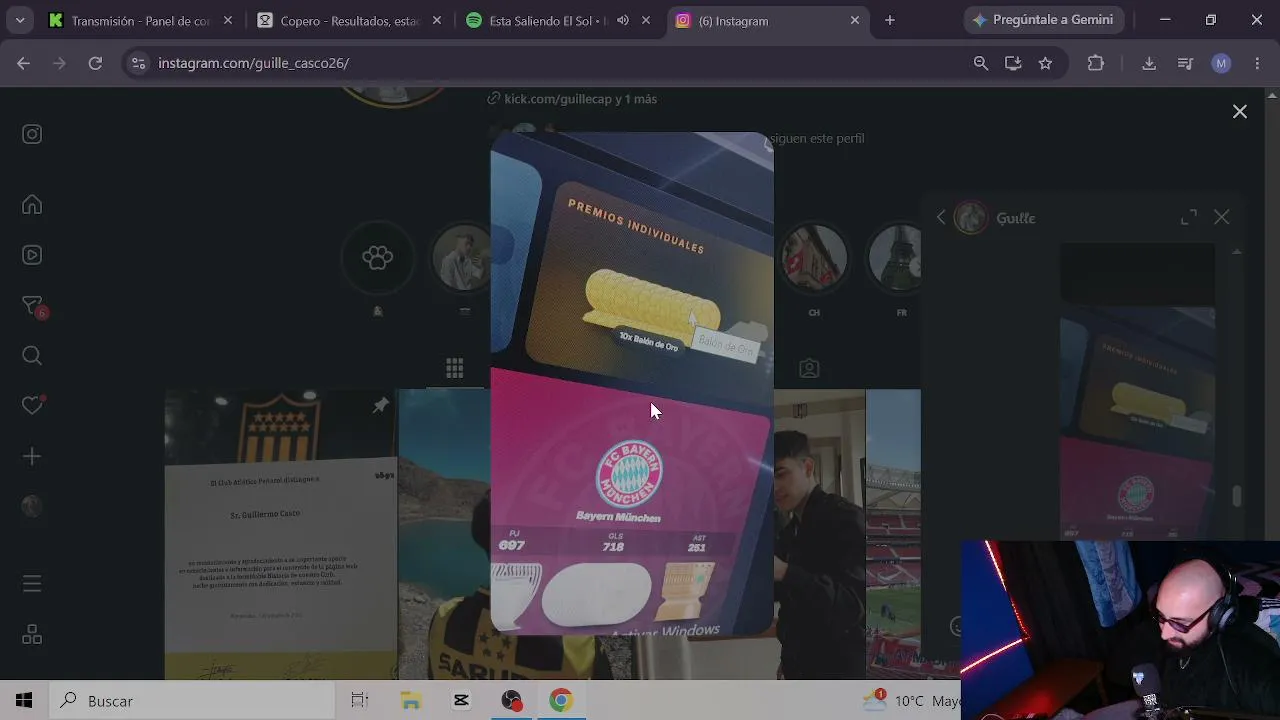Screen dimensions: 1280x720
Task: Open the Meta apps grid icon in the sidebar
Action: pos(32,635)
